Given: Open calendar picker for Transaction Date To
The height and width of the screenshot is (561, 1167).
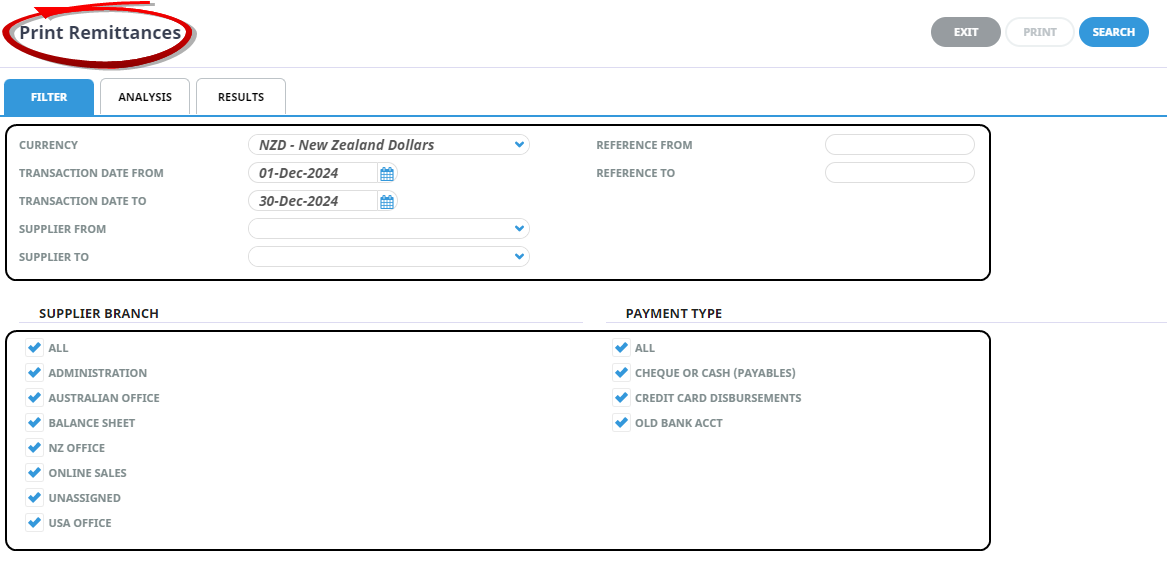Looking at the screenshot, I should (x=387, y=201).
